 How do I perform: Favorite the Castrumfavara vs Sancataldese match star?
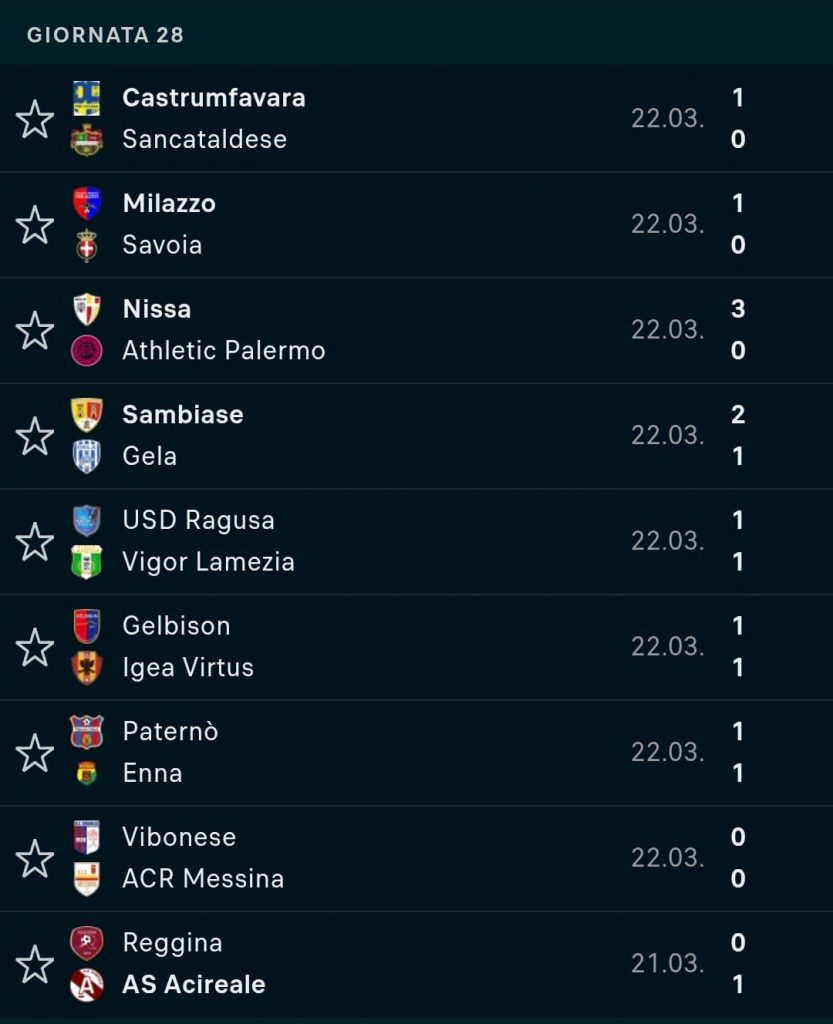[35, 119]
